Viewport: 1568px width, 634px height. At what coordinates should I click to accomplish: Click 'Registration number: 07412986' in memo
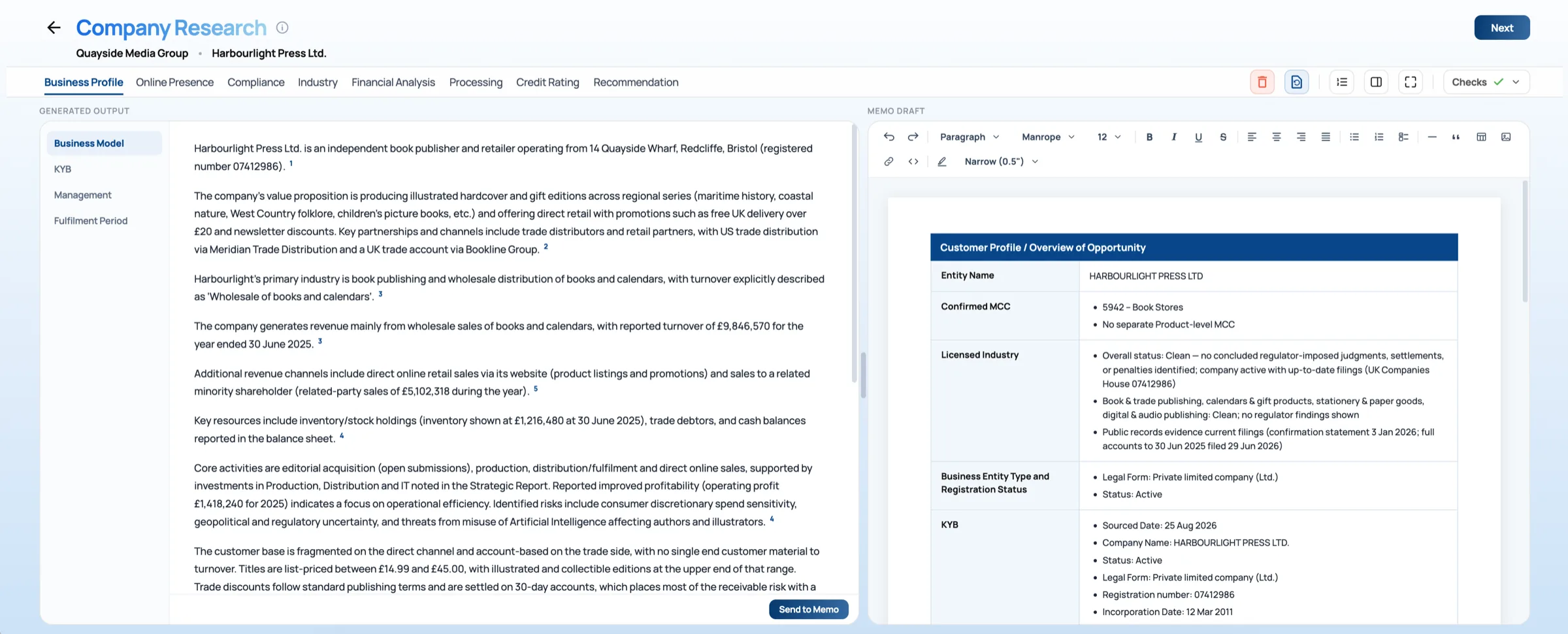[1168, 595]
